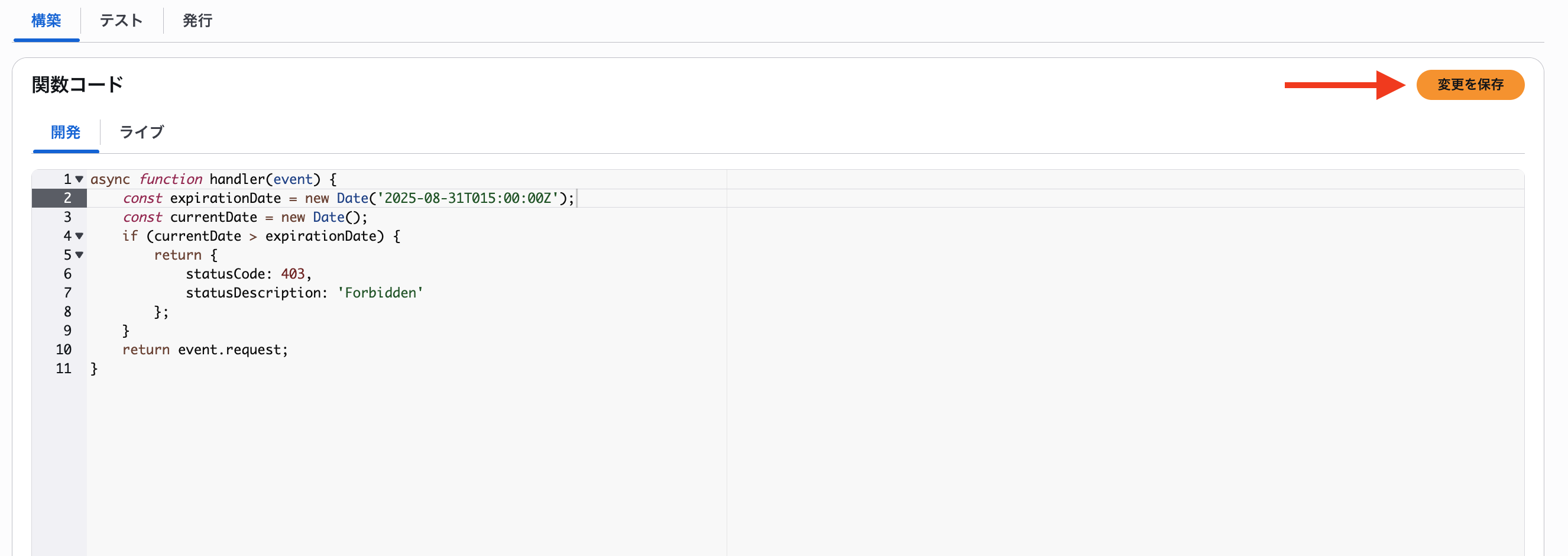The image size is (1568, 556).
Task: Click the expirationDate variable name in line 2
Action: click(x=225, y=199)
